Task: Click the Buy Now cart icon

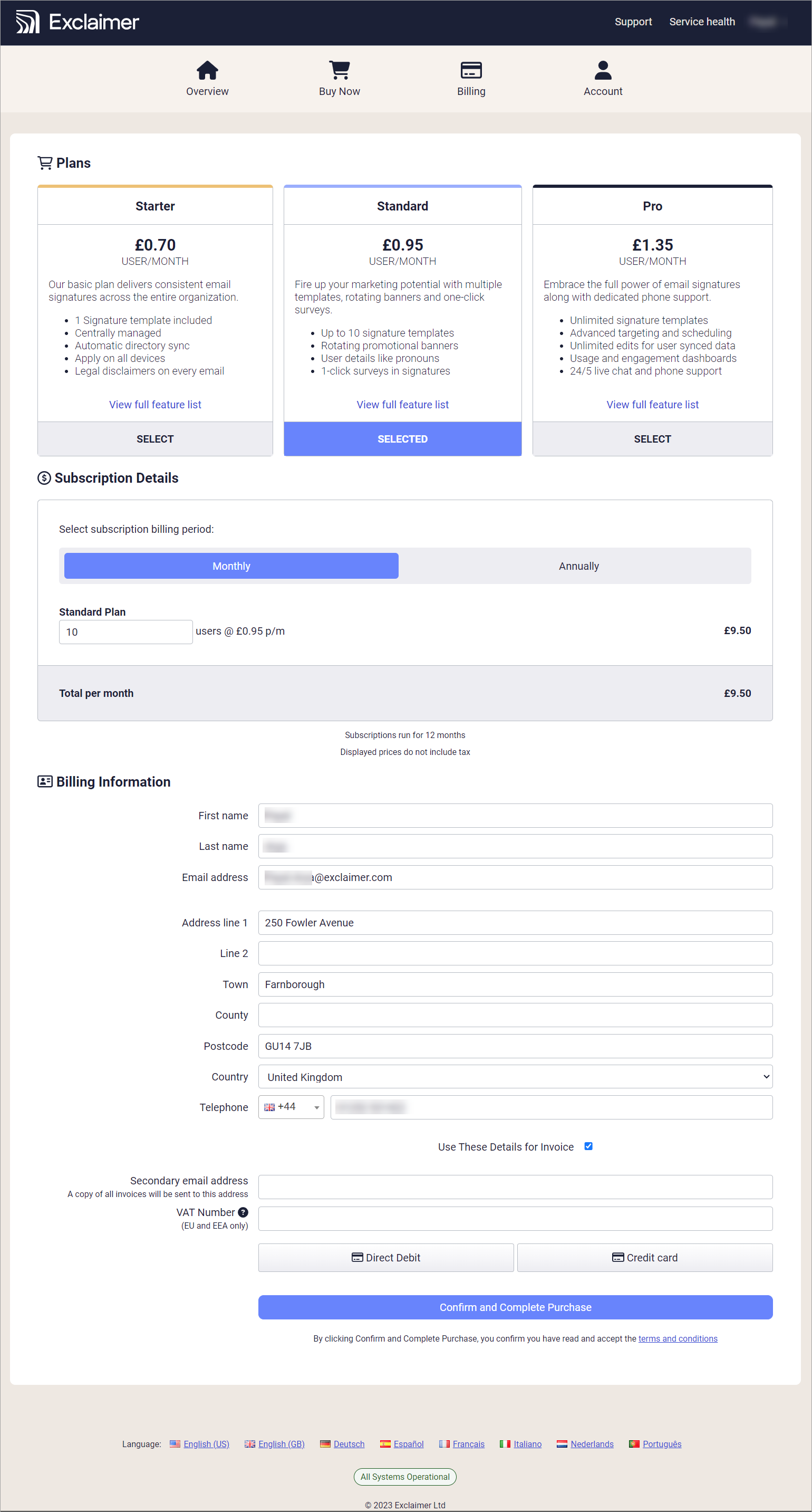Action: [339, 71]
